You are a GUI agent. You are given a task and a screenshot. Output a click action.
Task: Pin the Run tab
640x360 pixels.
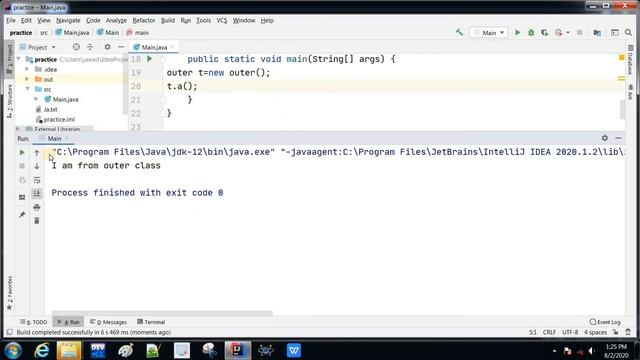click(22, 215)
